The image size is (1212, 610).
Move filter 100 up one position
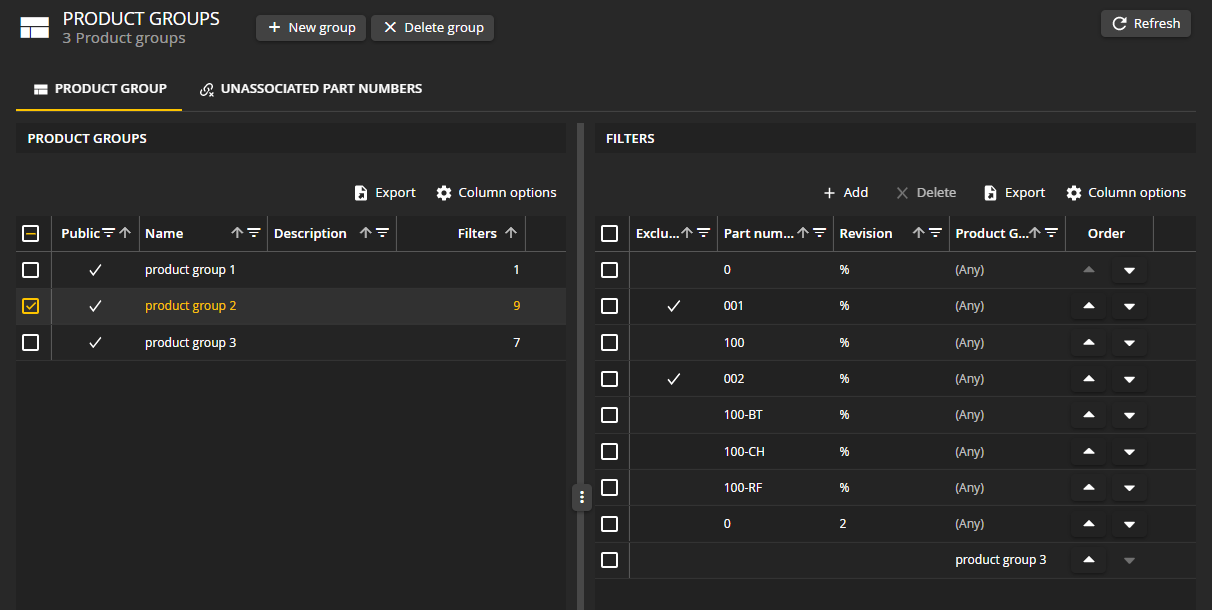pos(1089,343)
